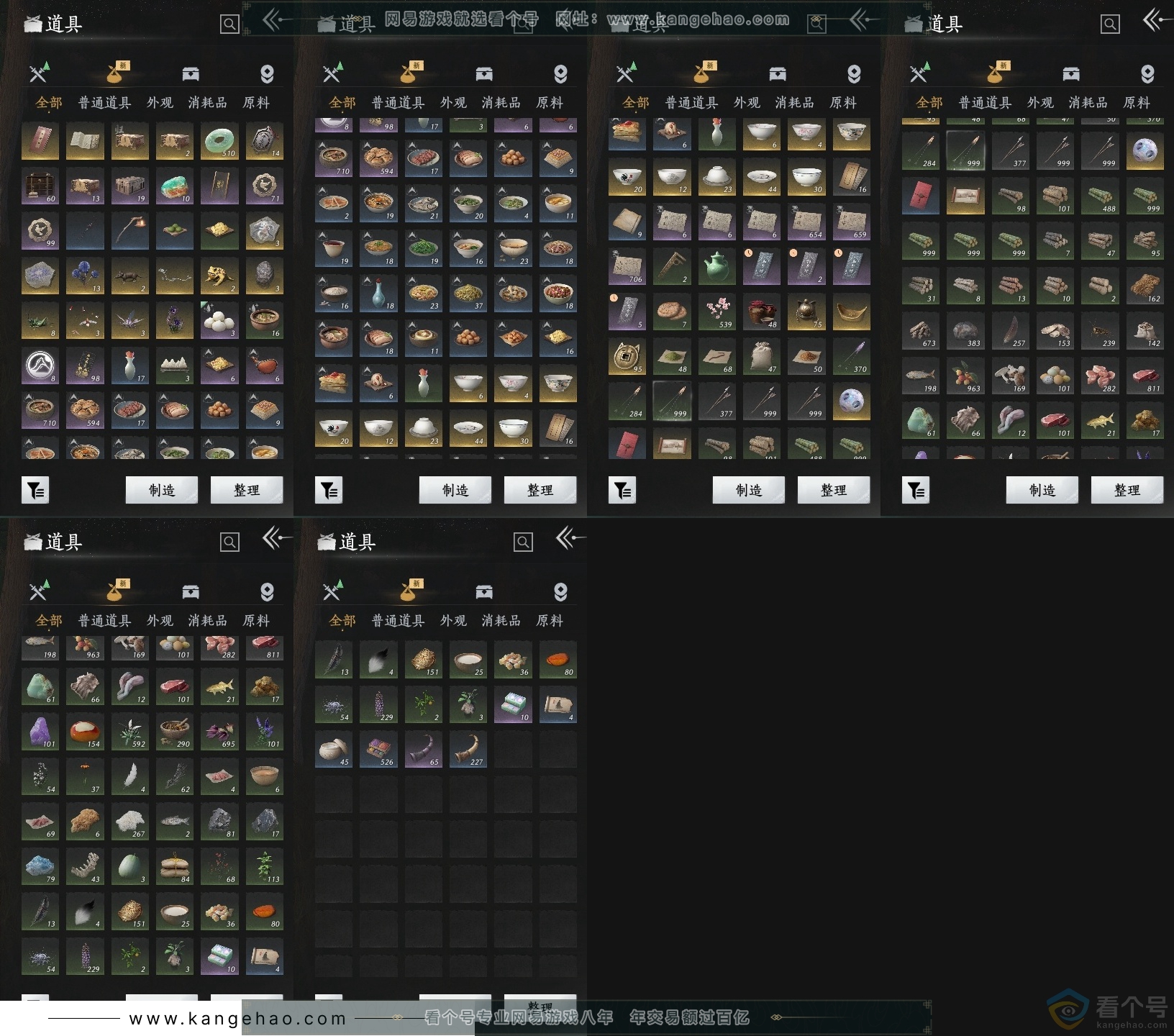Select the orange amber item counted 154
The width and height of the screenshot is (1174, 1036).
click(85, 731)
